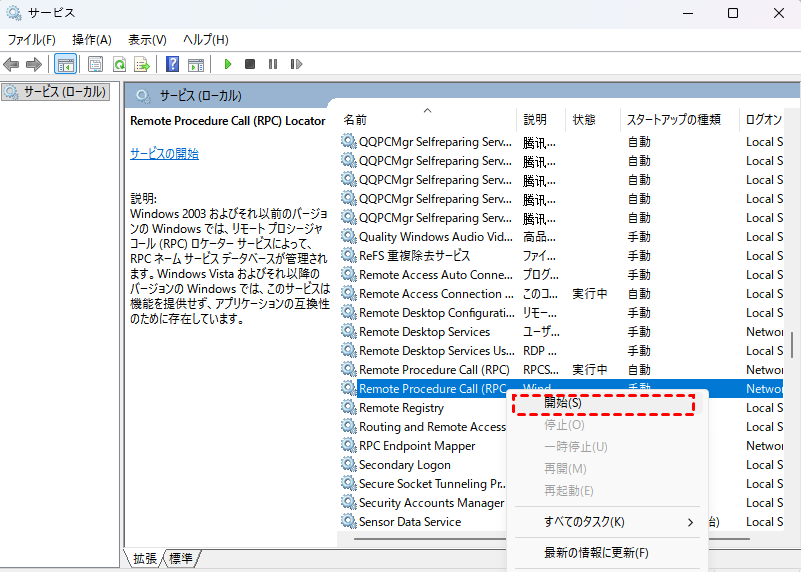Click the サービスの開始 link
The image size is (801, 572).
[x=164, y=153]
